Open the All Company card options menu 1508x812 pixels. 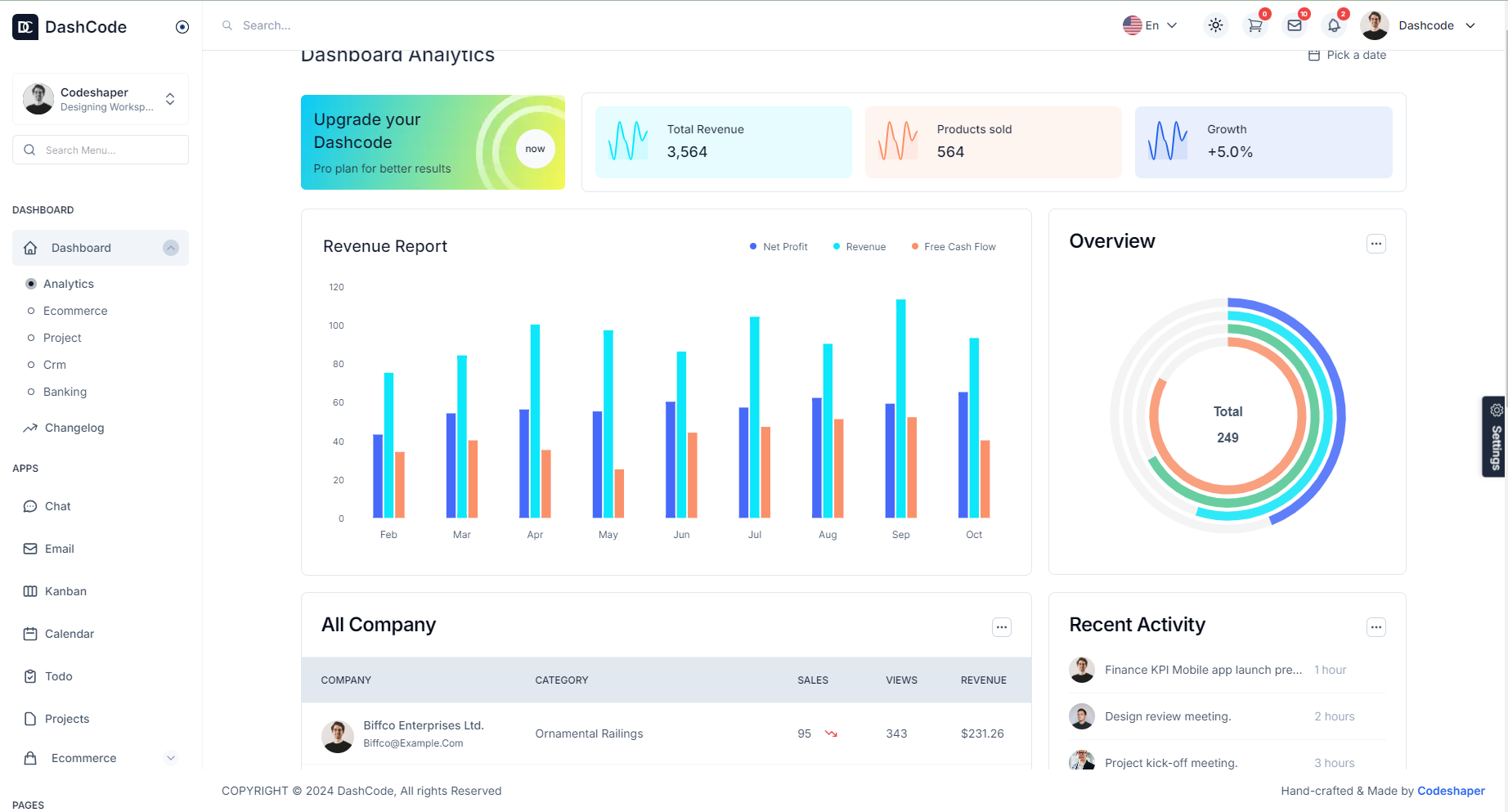tap(1002, 627)
